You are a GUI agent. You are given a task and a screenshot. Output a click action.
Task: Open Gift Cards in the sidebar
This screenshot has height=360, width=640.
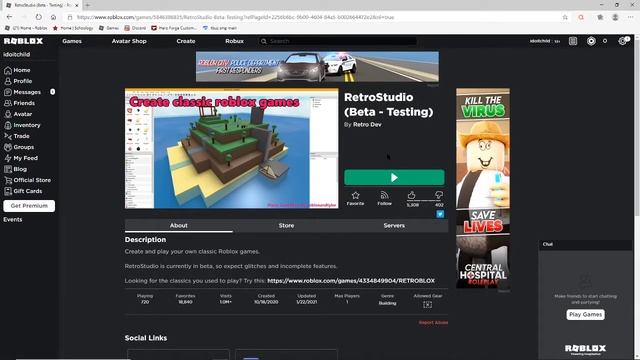tap(23, 191)
